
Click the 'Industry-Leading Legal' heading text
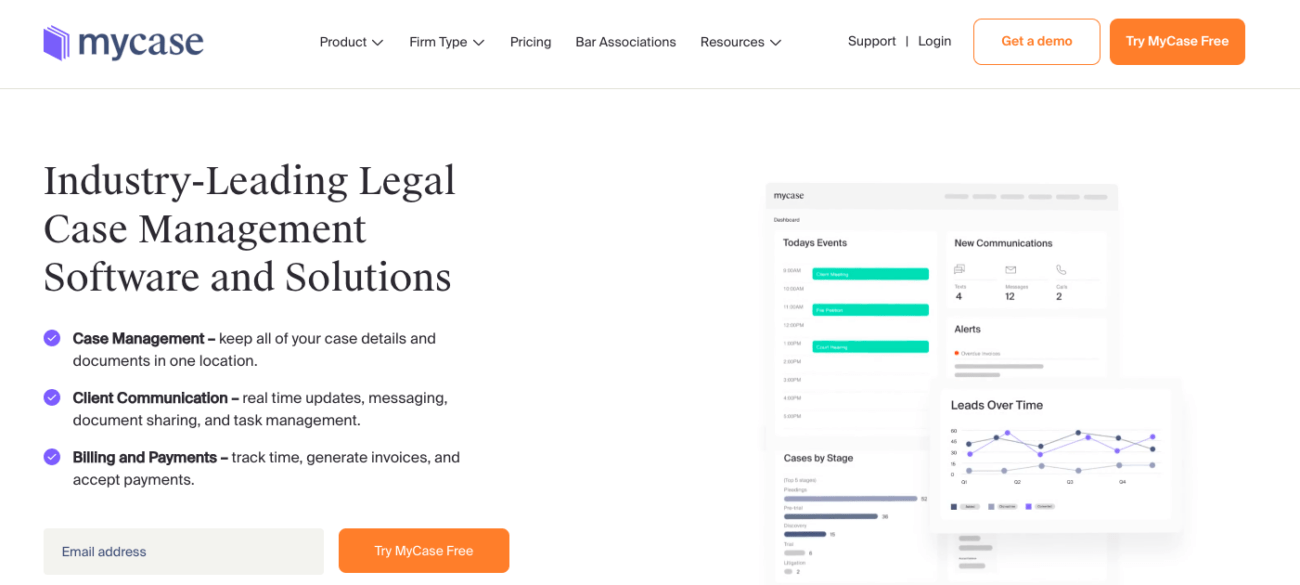pyautogui.click(x=249, y=181)
